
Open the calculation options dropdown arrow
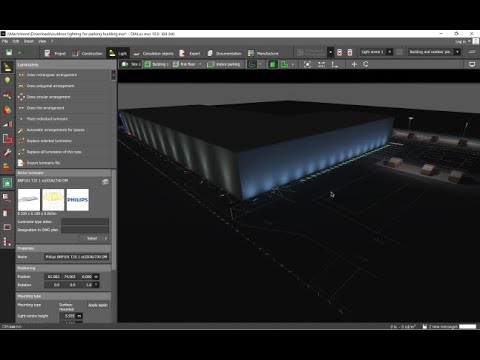[330, 52]
